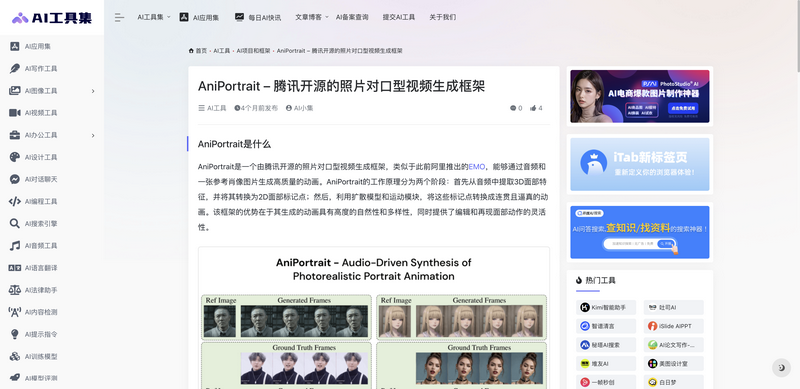Toggle the sidebar collapse hamburger icon
The width and height of the screenshot is (800, 389).
pyautogui.click(x=119, y=17)
